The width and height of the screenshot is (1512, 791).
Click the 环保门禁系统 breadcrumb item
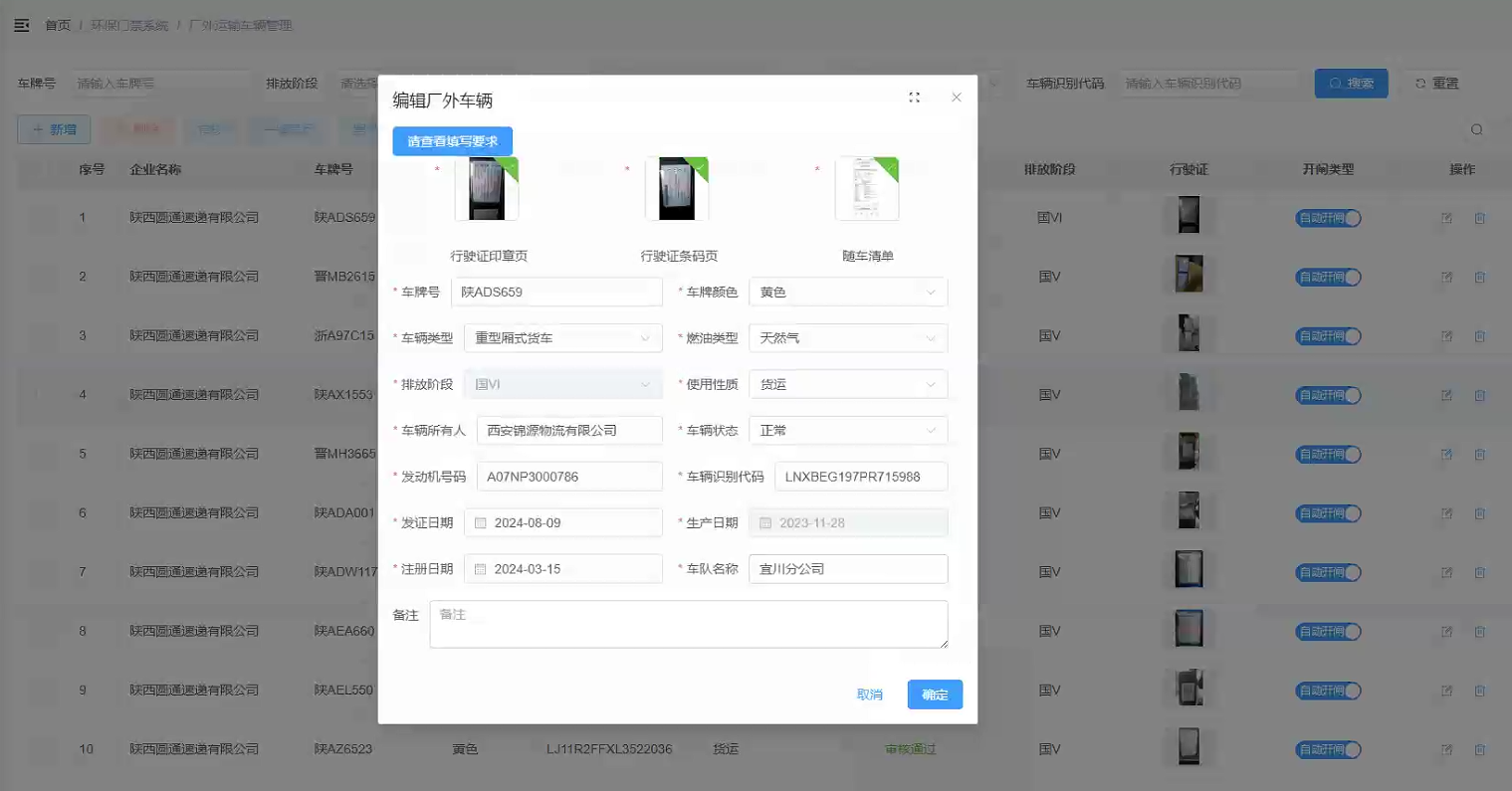tap(129, 25)
